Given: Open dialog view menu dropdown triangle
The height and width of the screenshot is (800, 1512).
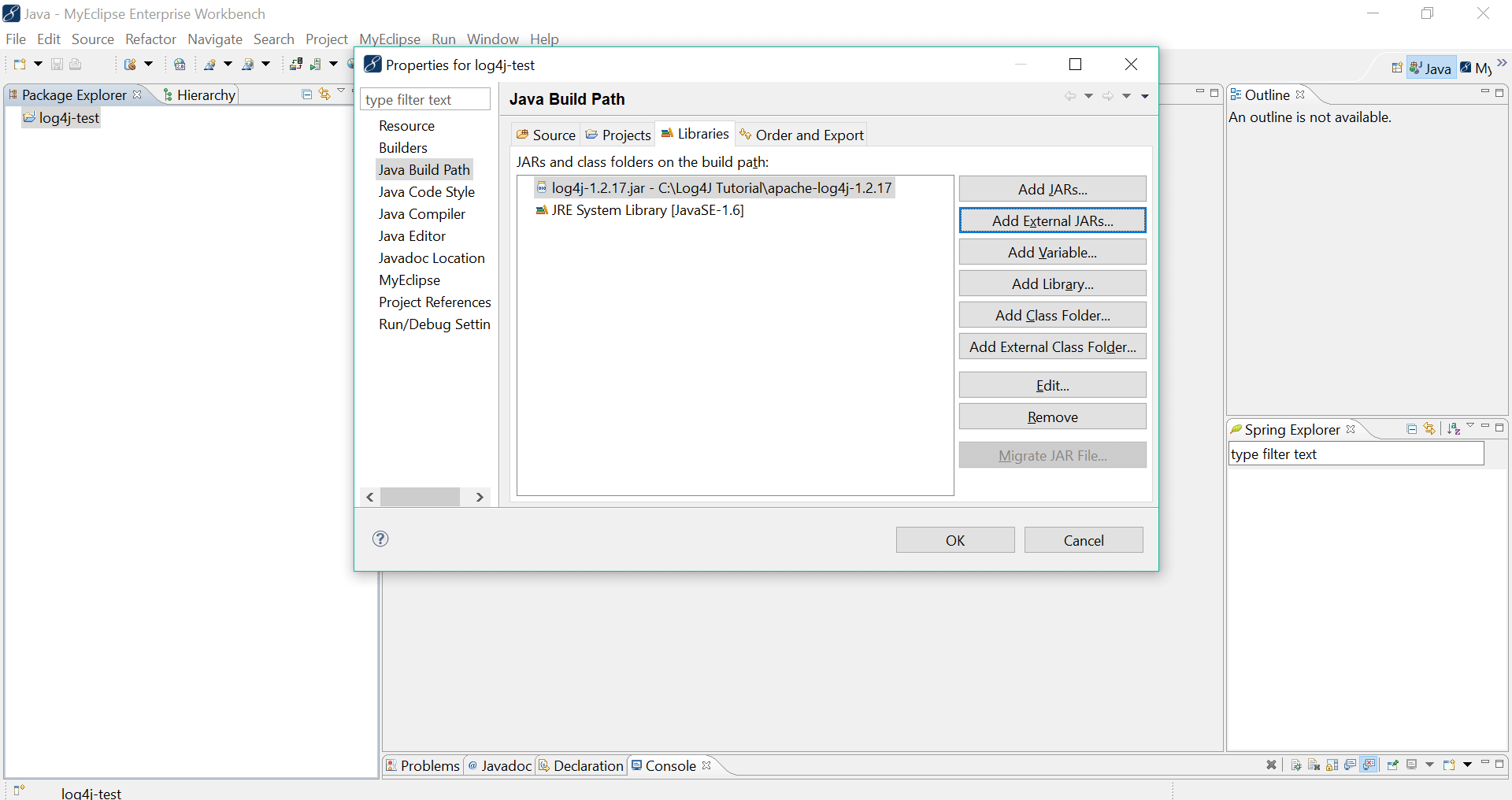Looking at the screenshot, I should [1145, 96].
